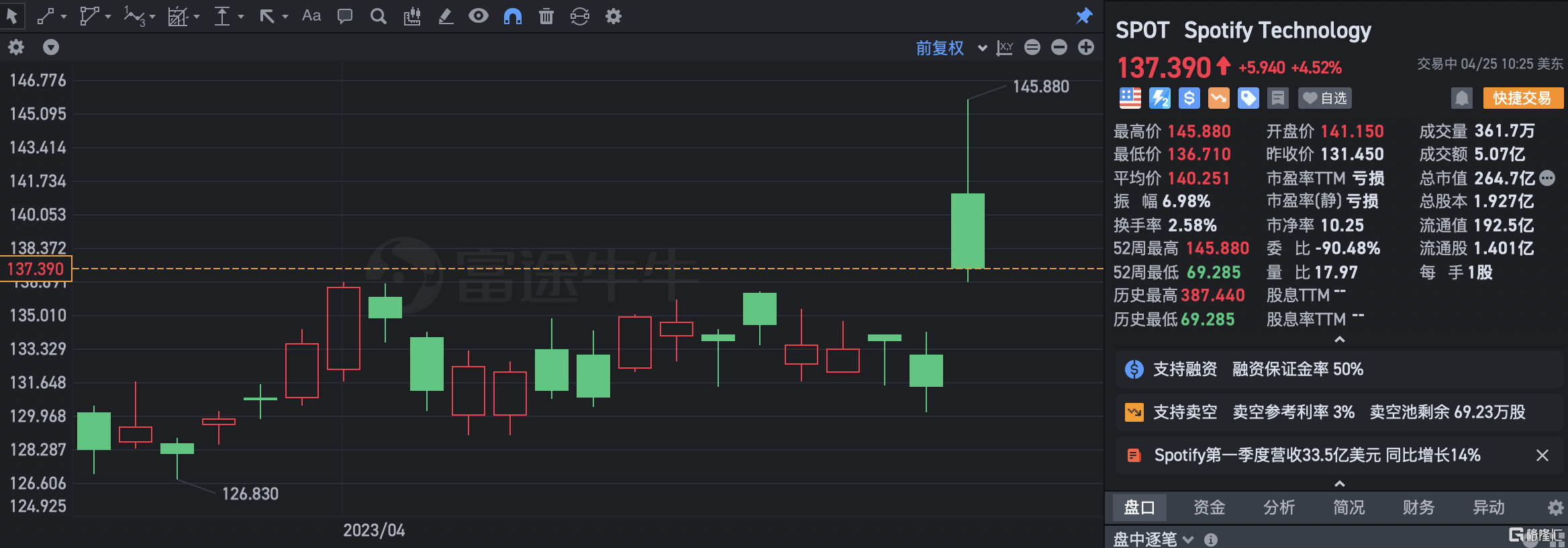Toggle drawings visibility with eye icon

479,16
